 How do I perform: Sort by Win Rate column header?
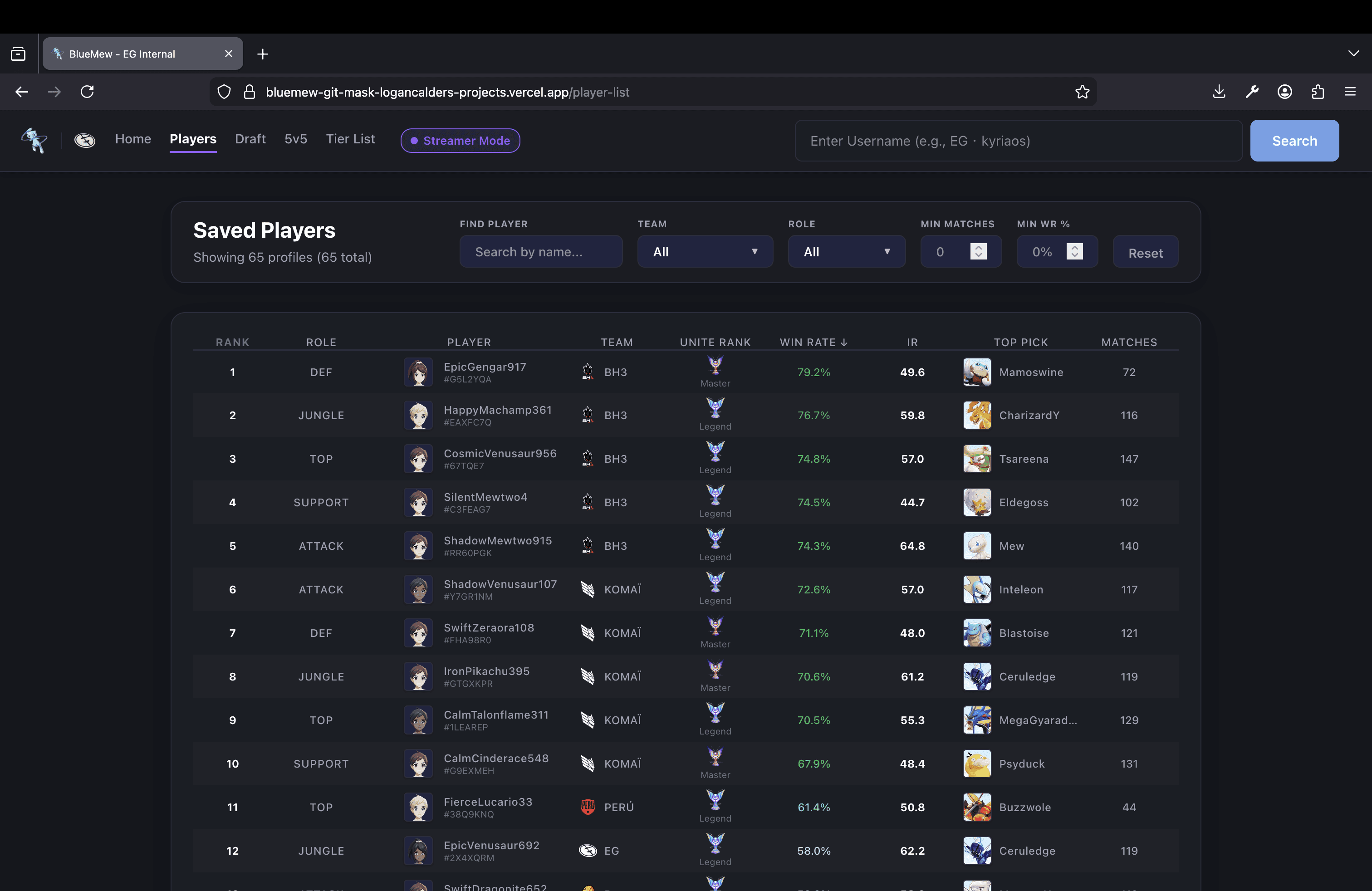point(813,342)
